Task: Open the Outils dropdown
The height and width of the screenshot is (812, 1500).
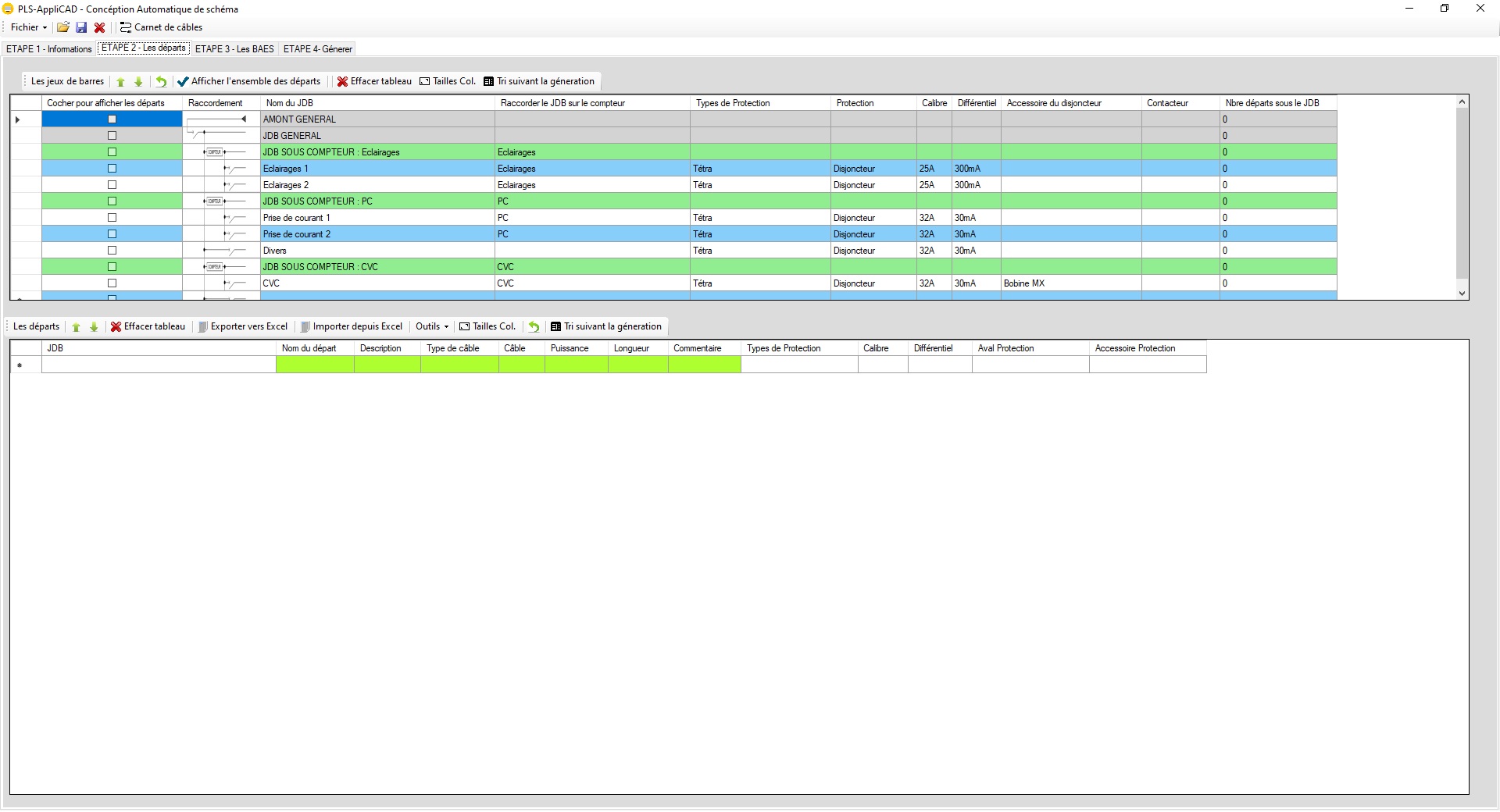Action: point(432,326)
